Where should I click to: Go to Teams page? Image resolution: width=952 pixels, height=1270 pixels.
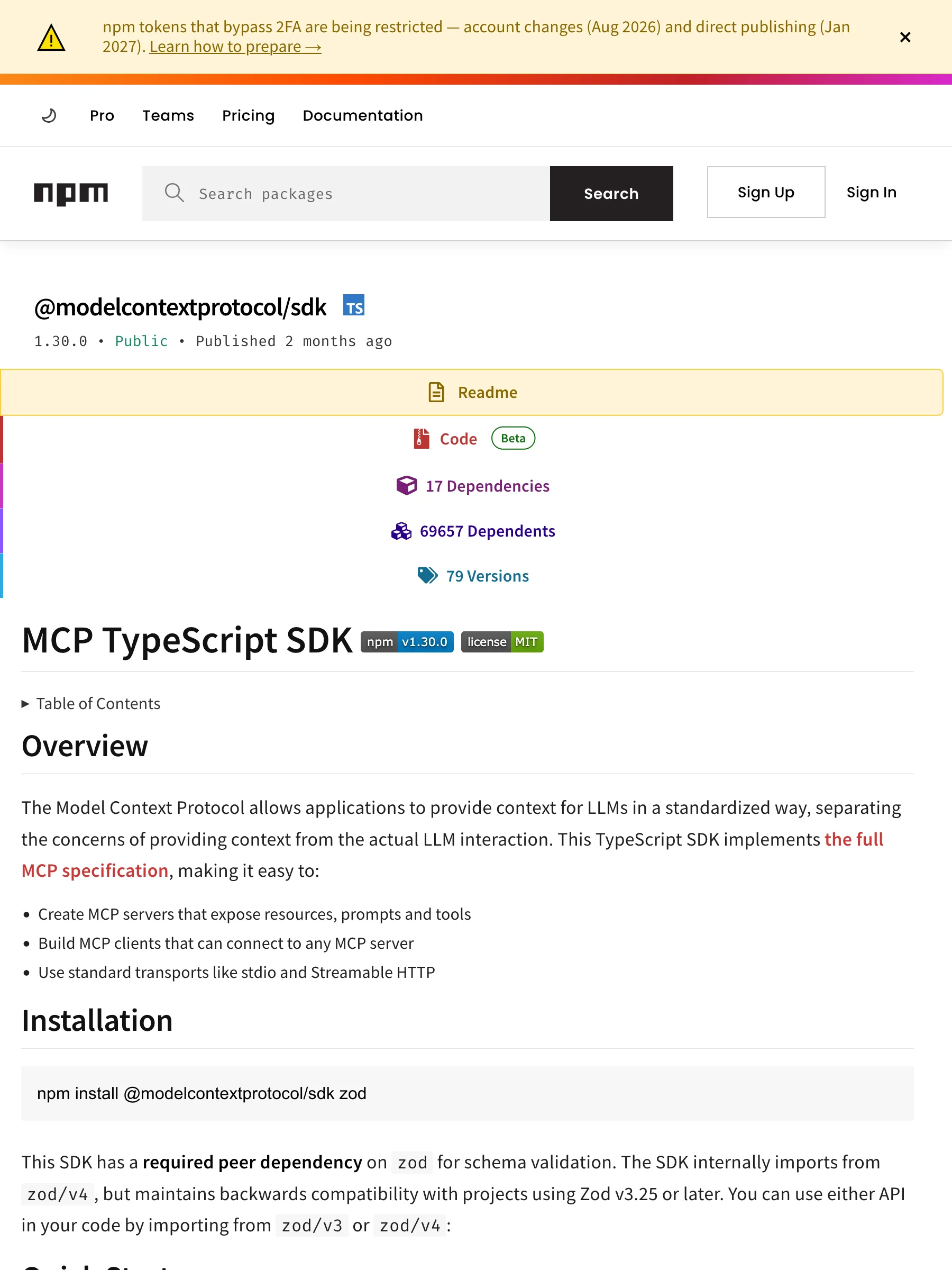(168, 115)
